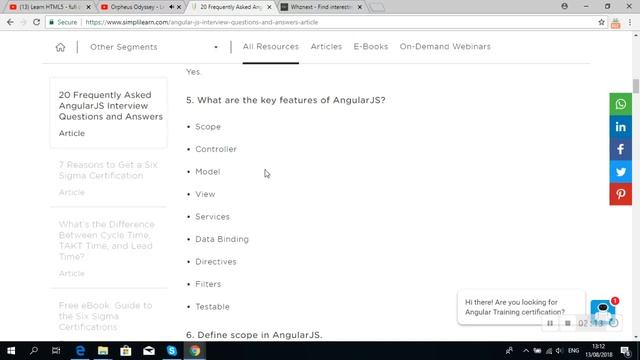This screenshot has height=360, width=640.
Task: Click the 'Filters' list item
Action: pyautogui.click(x=208, y=284)
